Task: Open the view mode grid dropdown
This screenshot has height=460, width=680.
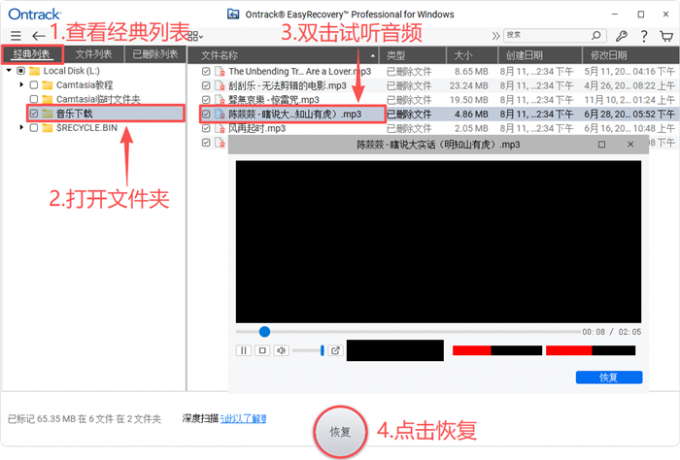Action: [x=195, y=36]
